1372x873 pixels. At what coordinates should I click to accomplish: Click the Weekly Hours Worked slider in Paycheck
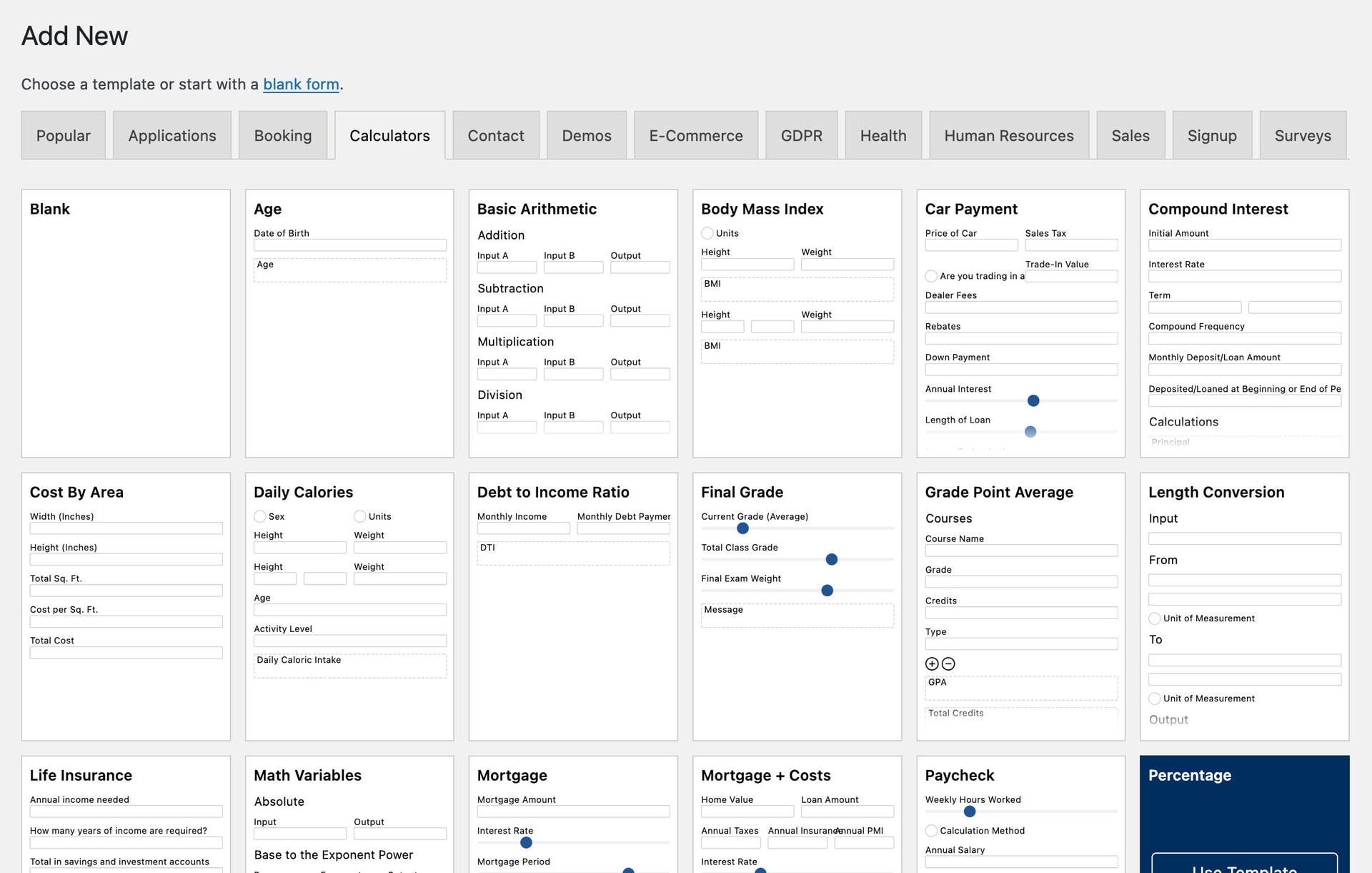click(970, 812)
